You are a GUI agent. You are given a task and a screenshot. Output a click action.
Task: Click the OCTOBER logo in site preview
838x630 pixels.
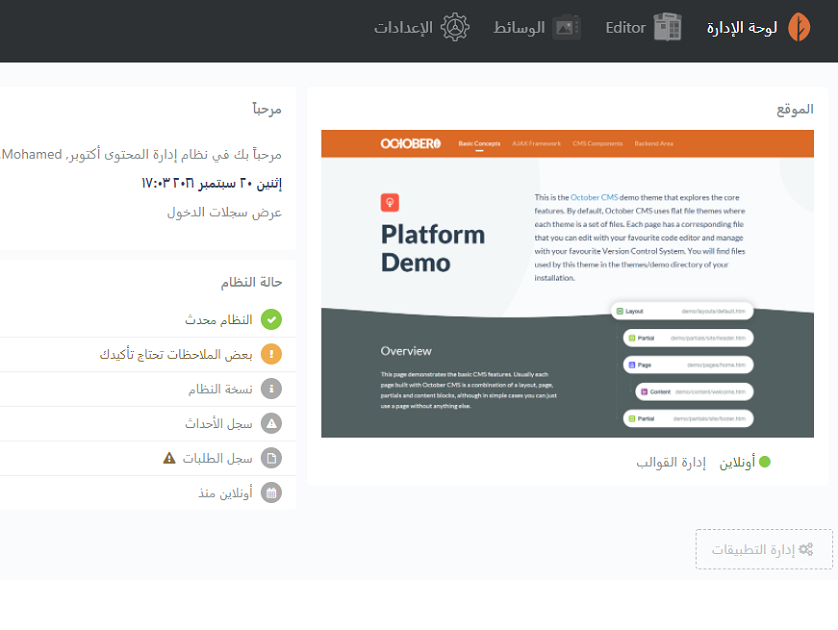click(x=410, y=143)
